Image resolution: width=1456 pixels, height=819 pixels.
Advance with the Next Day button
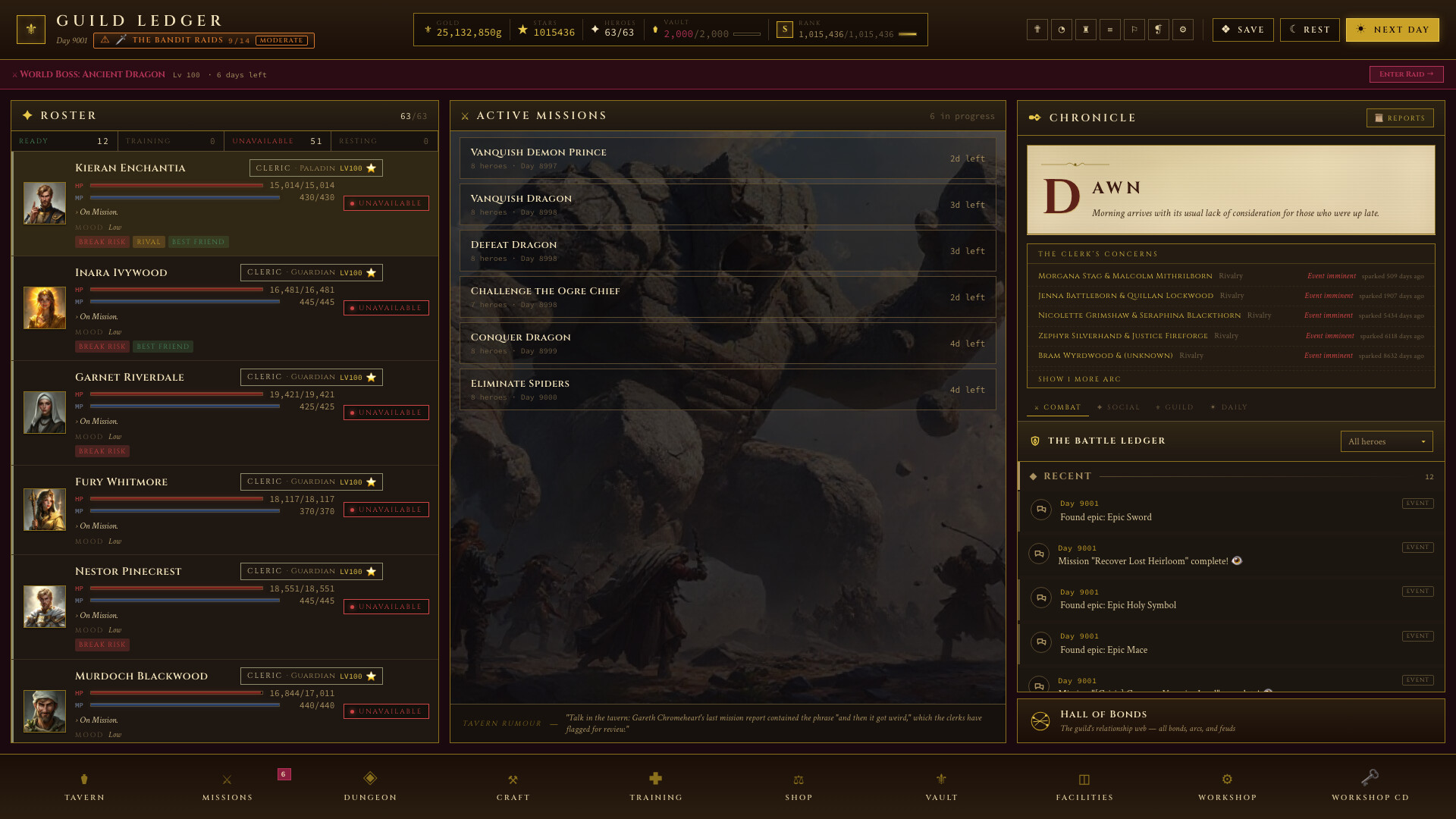click(1392, 30)
